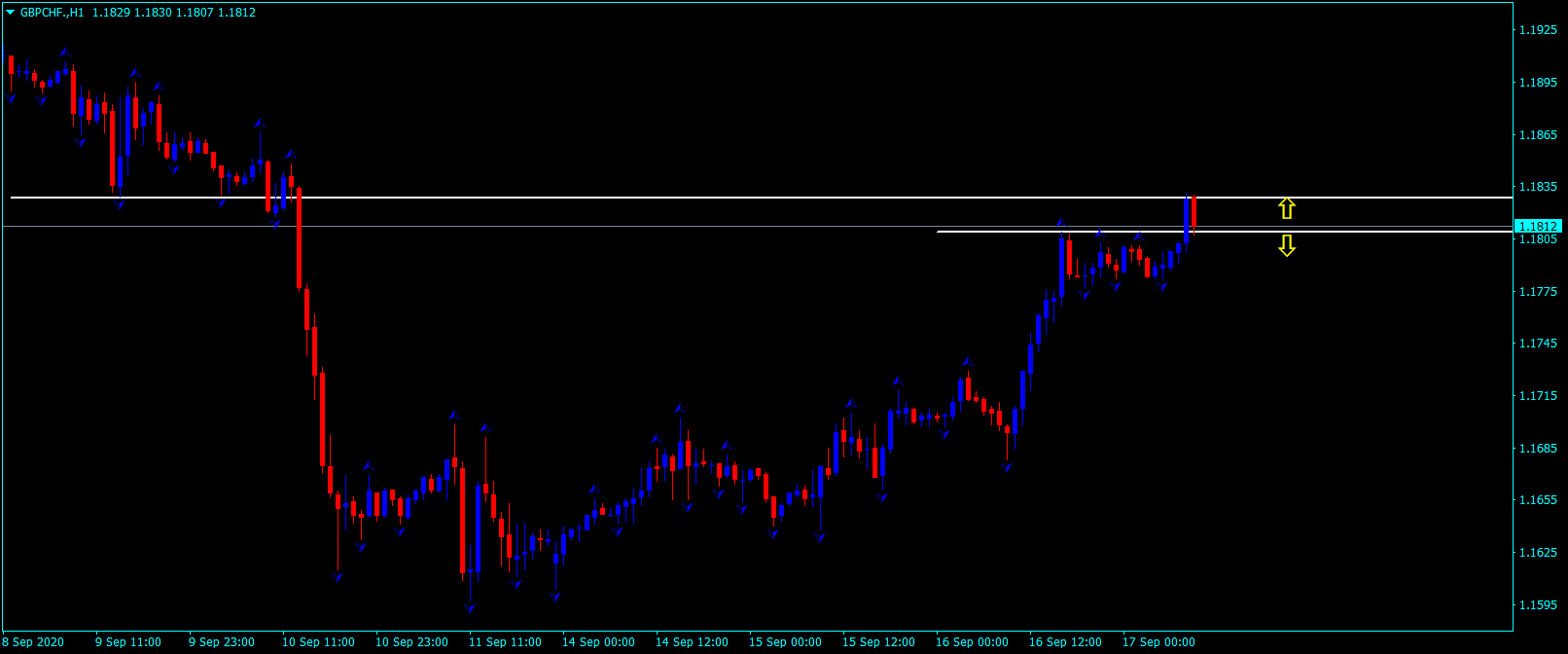Image resolution: width=1568 pixels, height=654 pixels.
Task: Click the price axis label 1.1745
Action: [1538, 344]
